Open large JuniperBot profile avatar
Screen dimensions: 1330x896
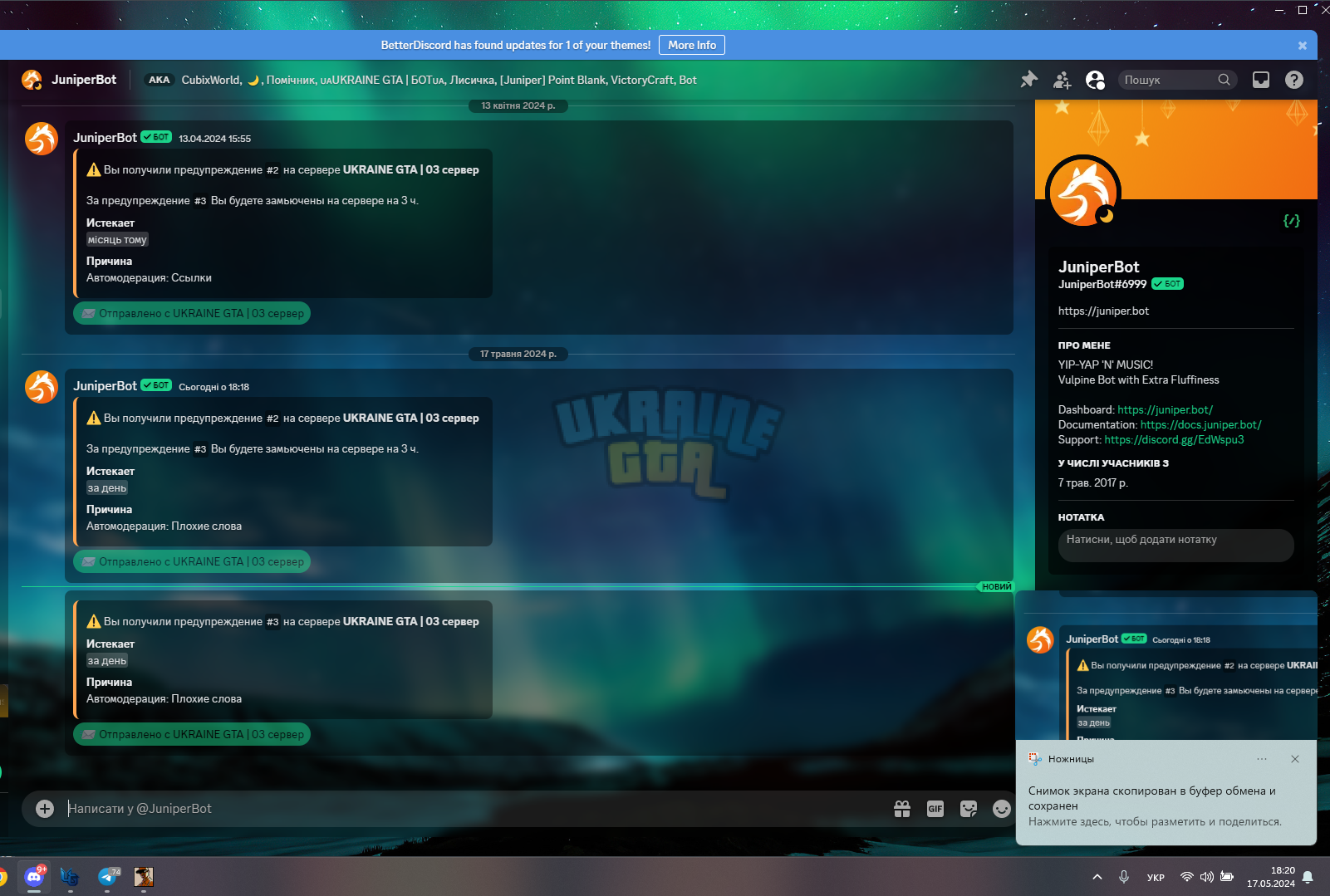click(1083, 193)
